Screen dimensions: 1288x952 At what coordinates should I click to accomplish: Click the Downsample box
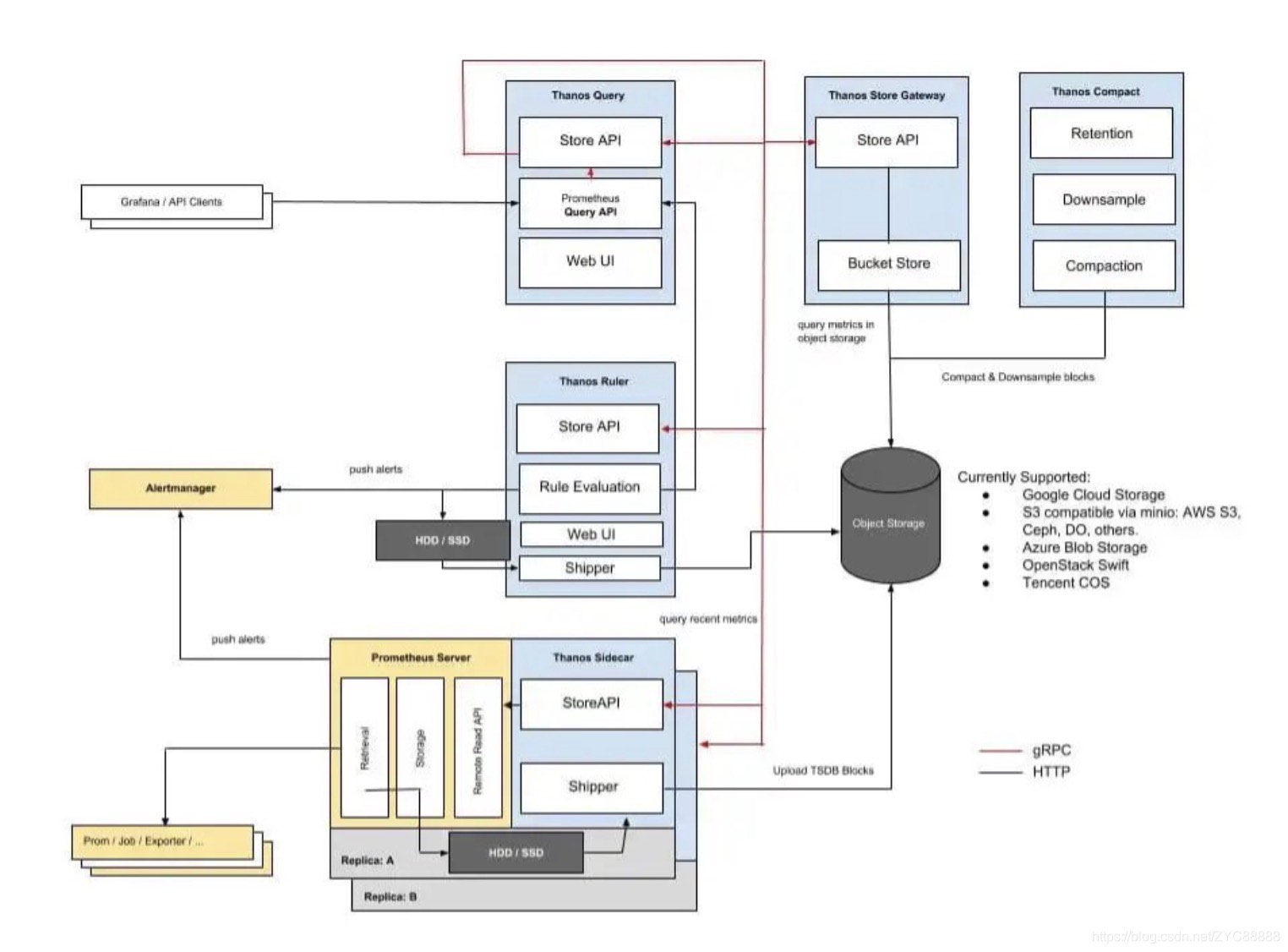click(x=1104, y=200)
